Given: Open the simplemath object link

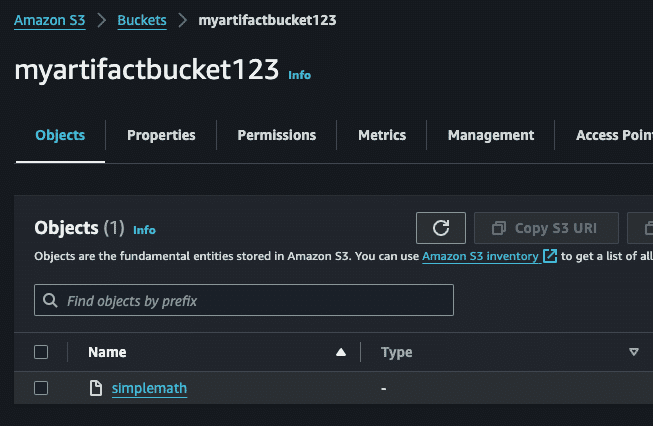Looking at the screenshot, I should pyautogui.click(x=149, y=388).
